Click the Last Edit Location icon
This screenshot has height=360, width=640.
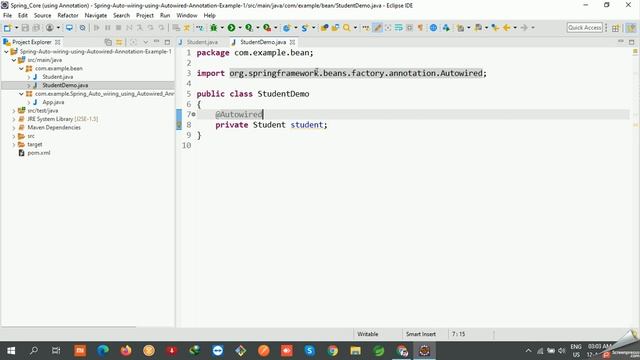point(495,28)
